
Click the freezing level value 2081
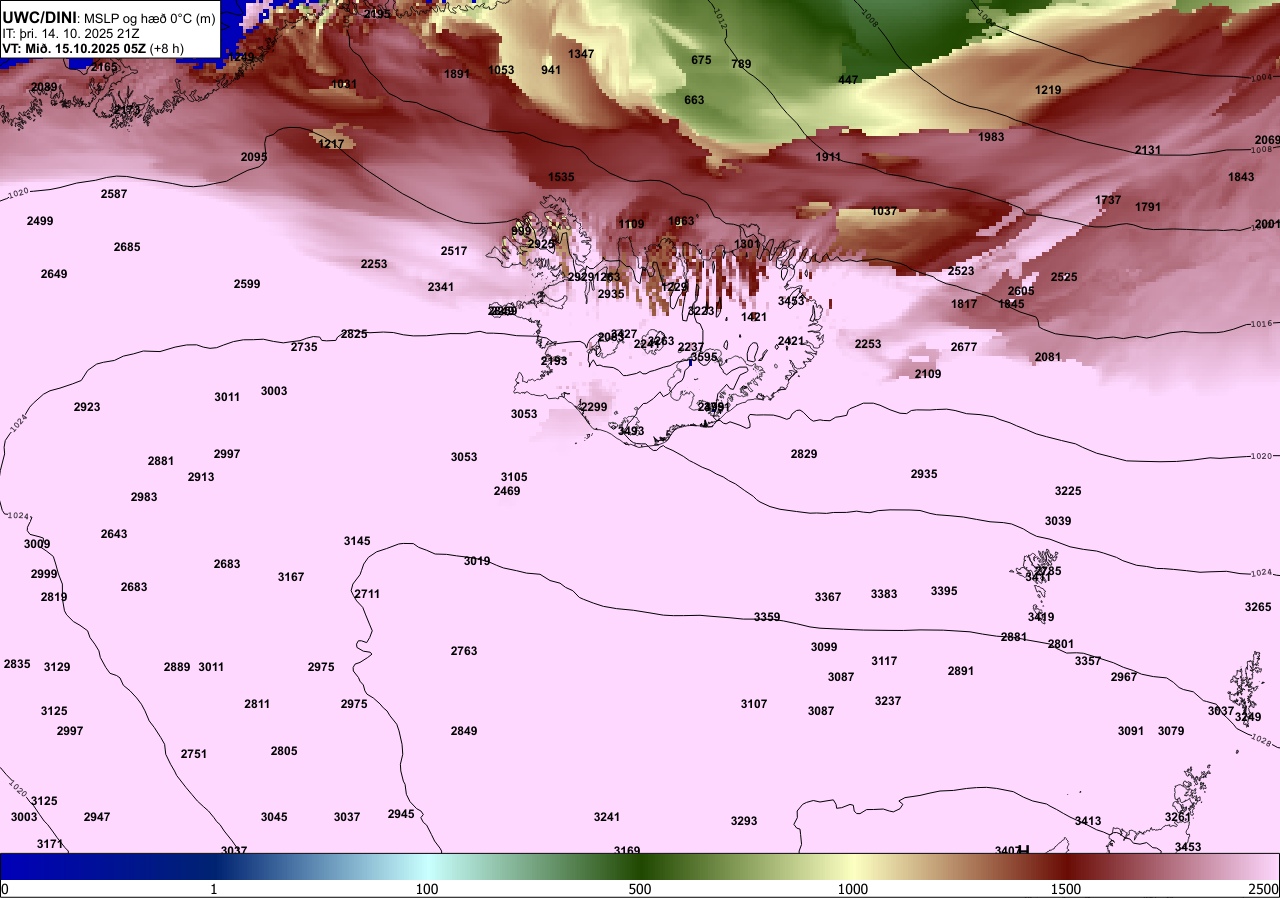point(1048,357)
